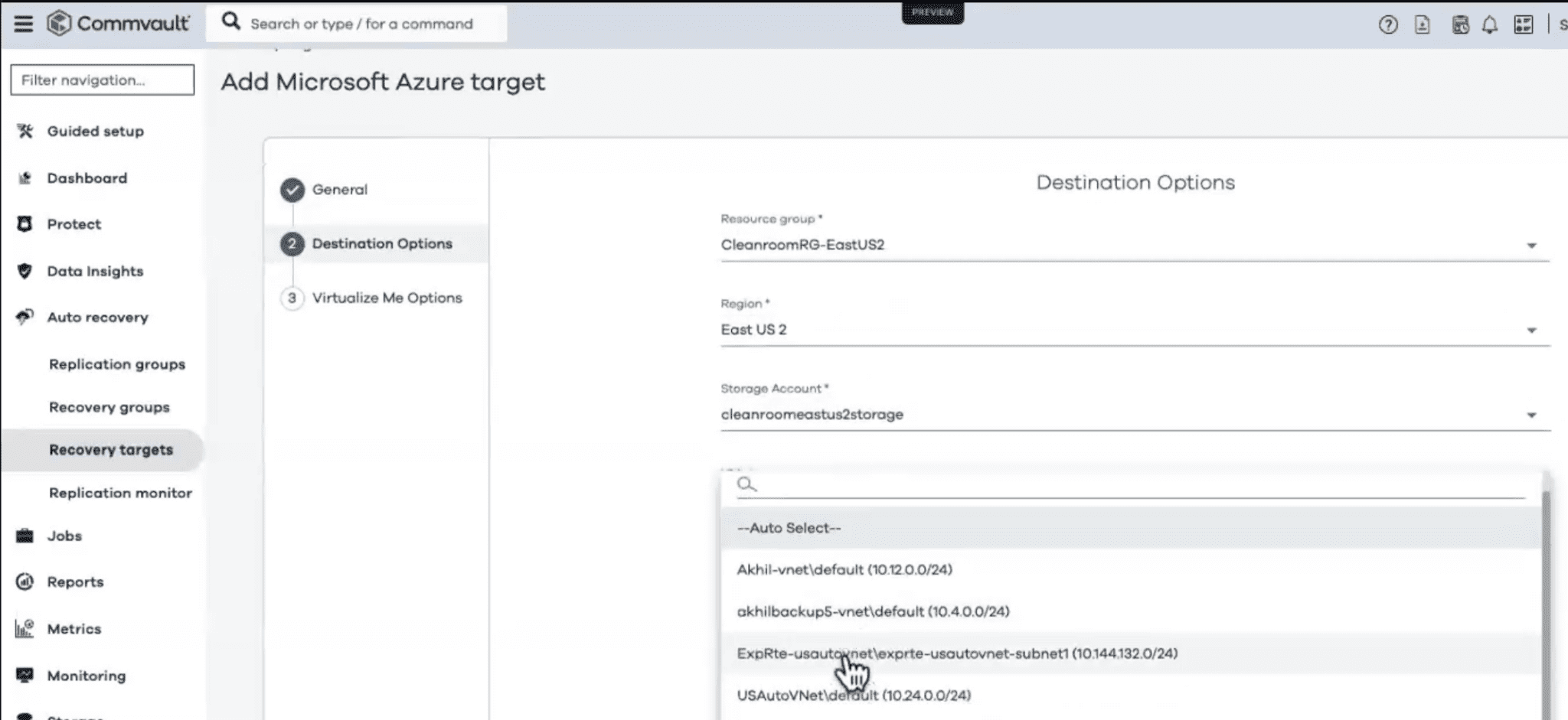The width and height of the screenshot is (1568, 720).
Task: Click the help question mark icon
Action: point(1388,24)
